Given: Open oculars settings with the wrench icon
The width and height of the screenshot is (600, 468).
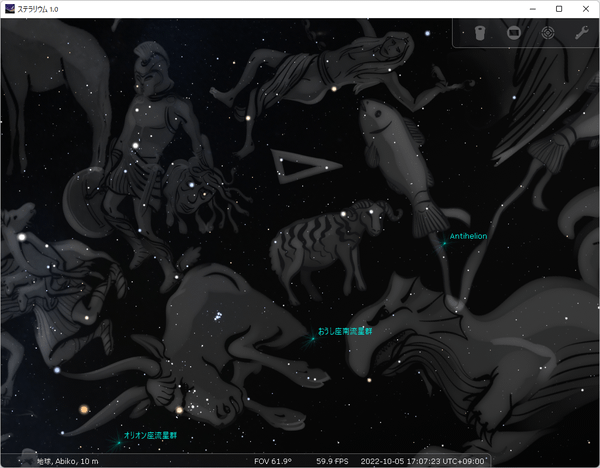Looking at the screenshot, I should 580,33.
